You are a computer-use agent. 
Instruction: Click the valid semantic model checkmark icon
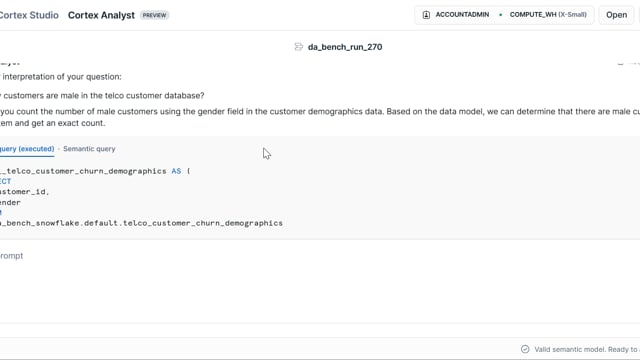tap(525, 349)
